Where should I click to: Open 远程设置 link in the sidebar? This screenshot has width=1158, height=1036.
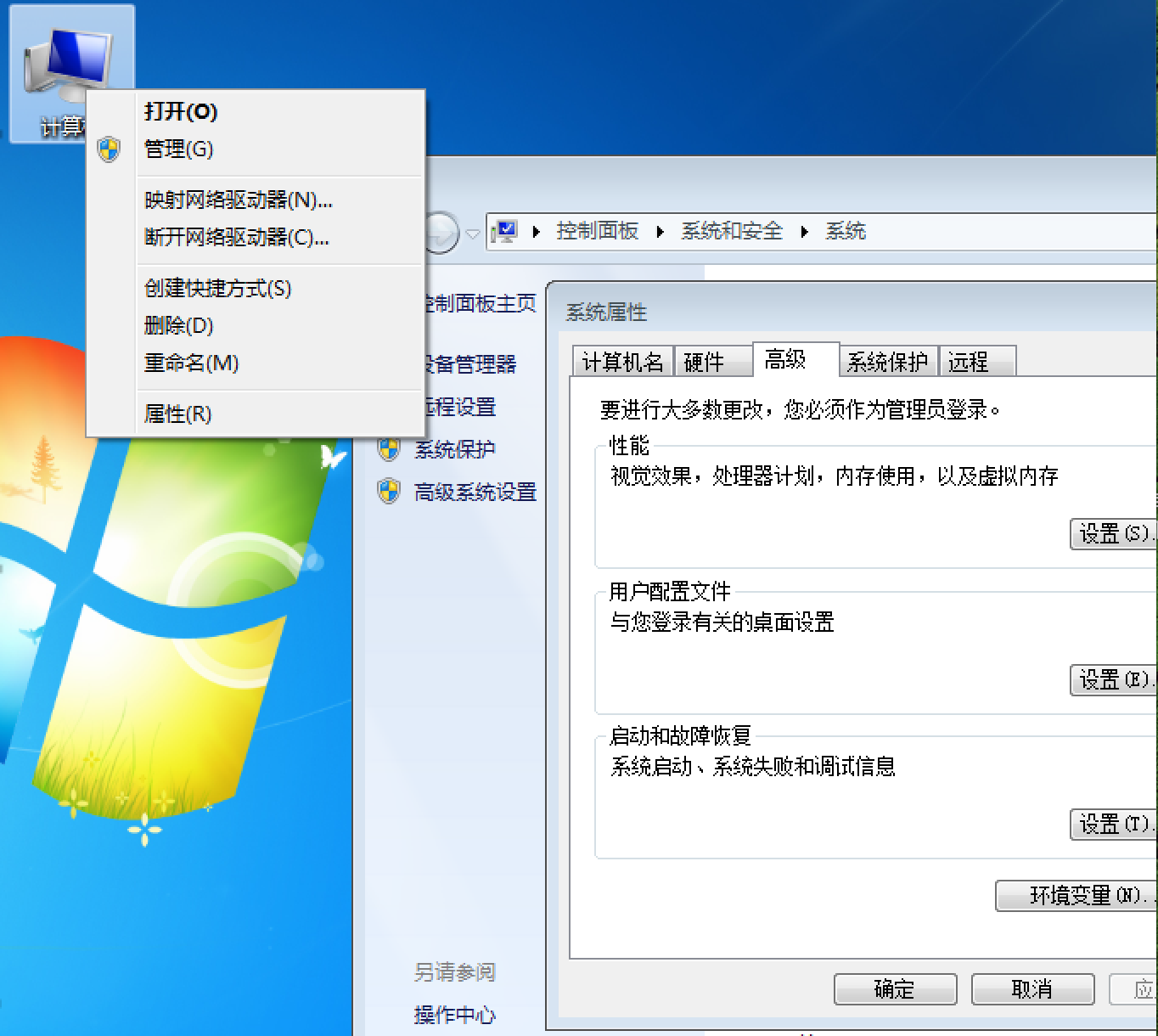coord(460,407)
